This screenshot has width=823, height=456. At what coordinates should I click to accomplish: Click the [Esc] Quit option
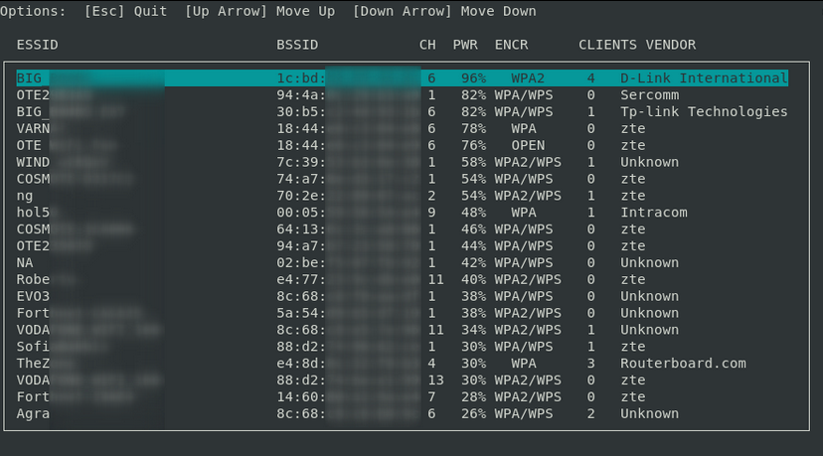click(126, 11)
